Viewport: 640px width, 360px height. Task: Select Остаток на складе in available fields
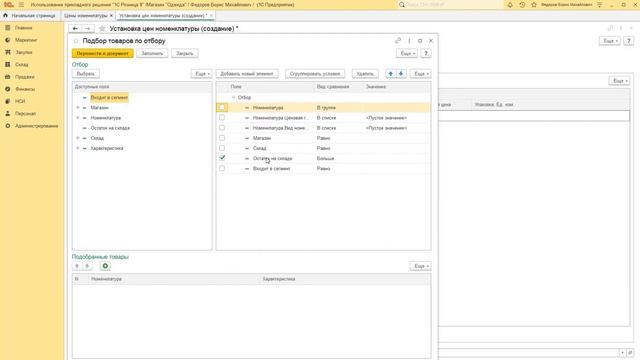(x=110, y=128)
